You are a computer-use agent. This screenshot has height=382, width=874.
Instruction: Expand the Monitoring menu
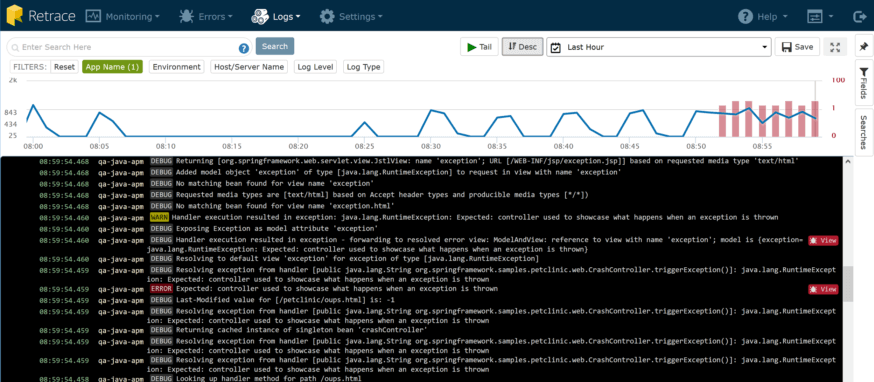(123, 17)
